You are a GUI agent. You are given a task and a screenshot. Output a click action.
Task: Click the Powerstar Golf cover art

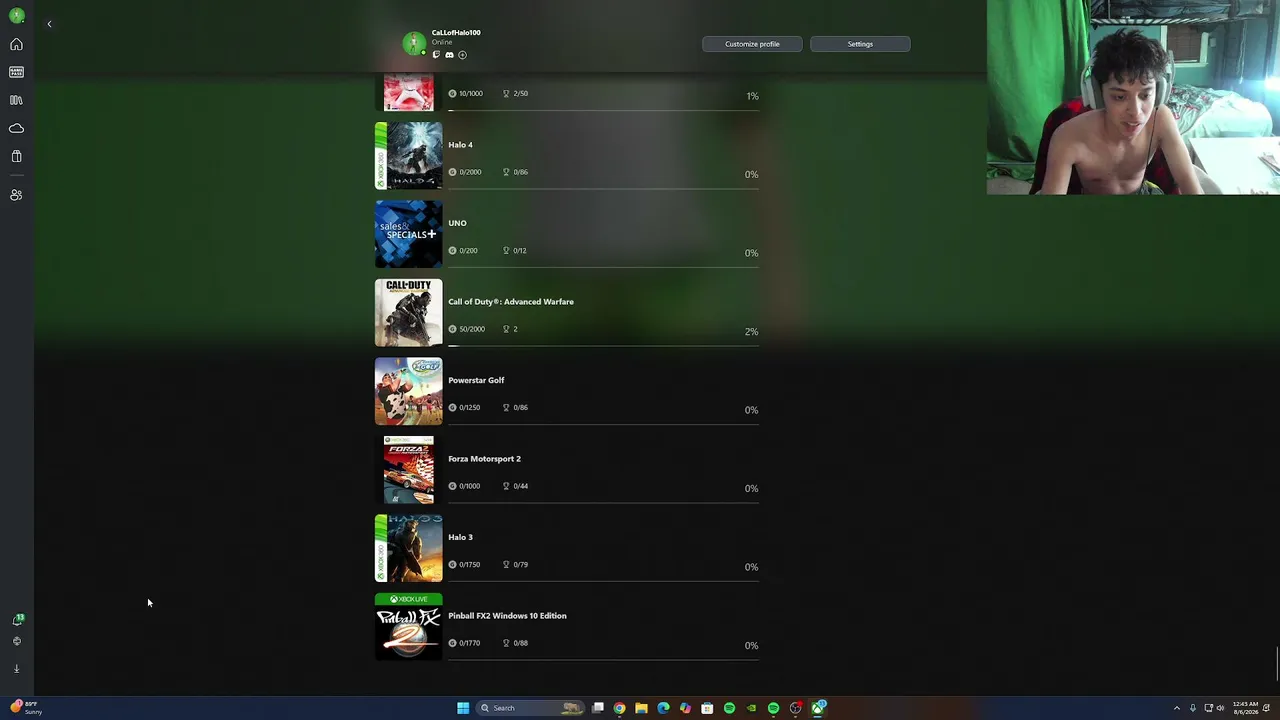(x=408, y=391)
